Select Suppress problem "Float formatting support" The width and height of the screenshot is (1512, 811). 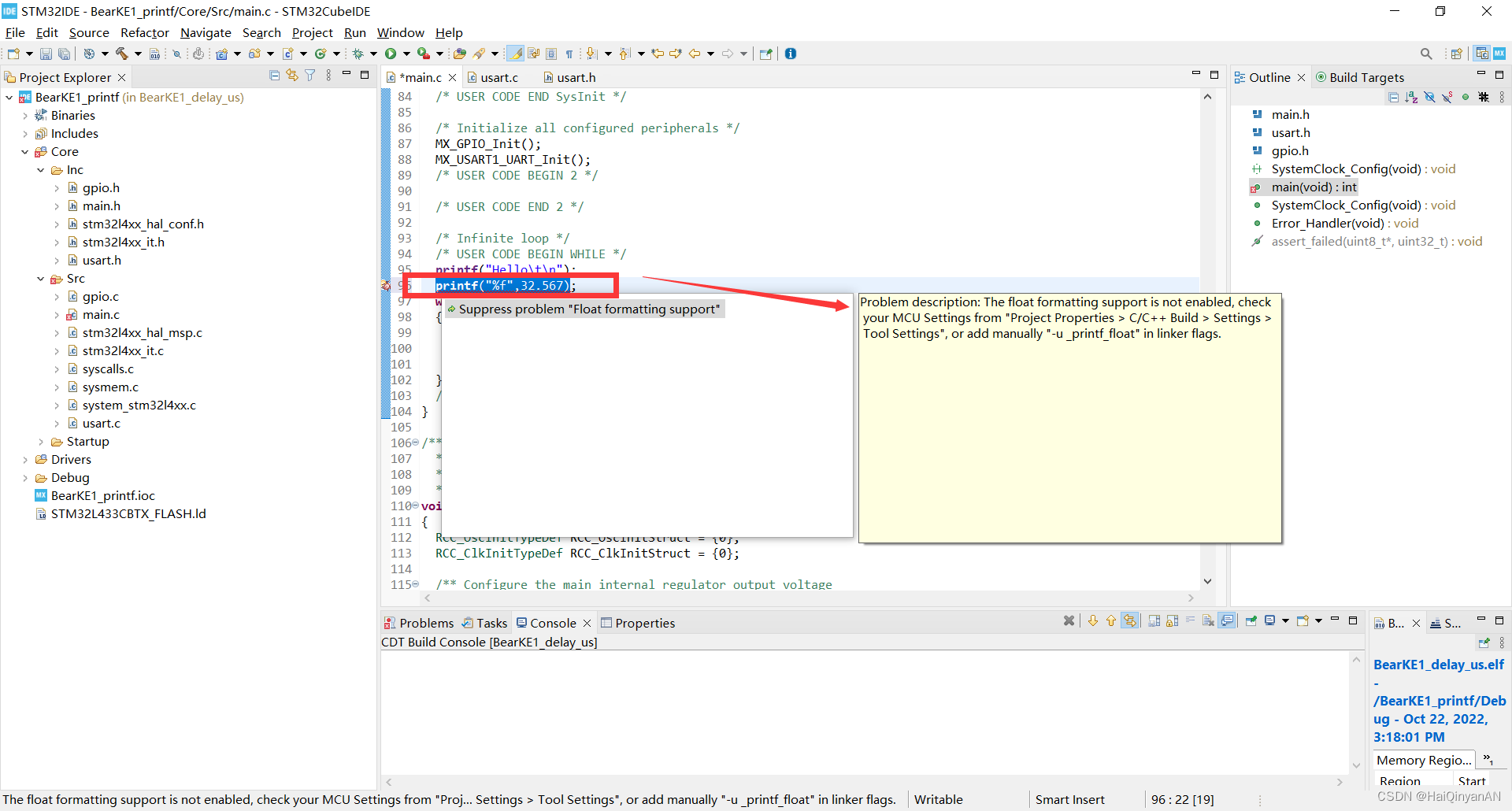coord(584,309)
